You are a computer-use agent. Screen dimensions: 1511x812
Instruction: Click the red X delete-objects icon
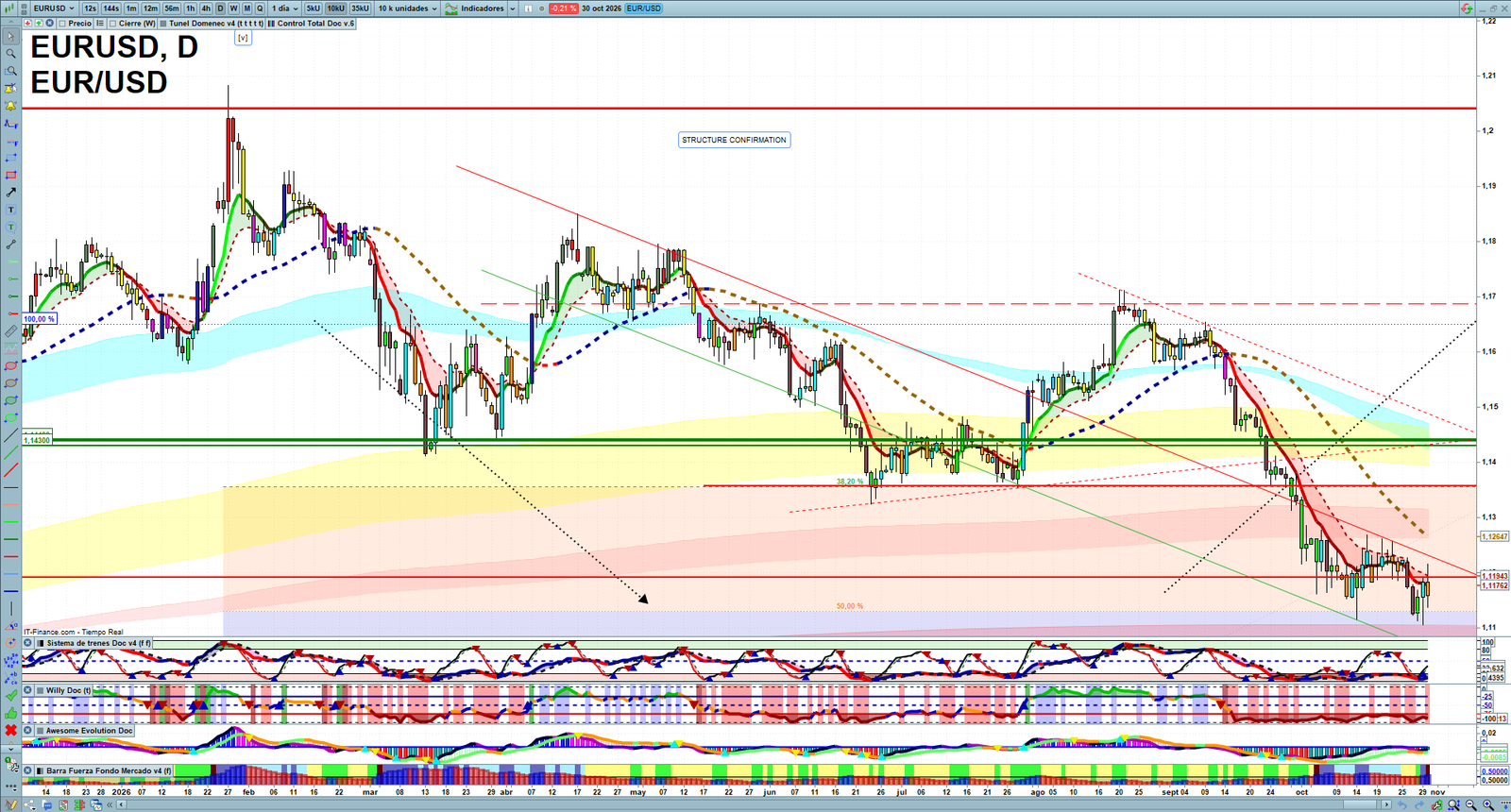pos(11,730)
